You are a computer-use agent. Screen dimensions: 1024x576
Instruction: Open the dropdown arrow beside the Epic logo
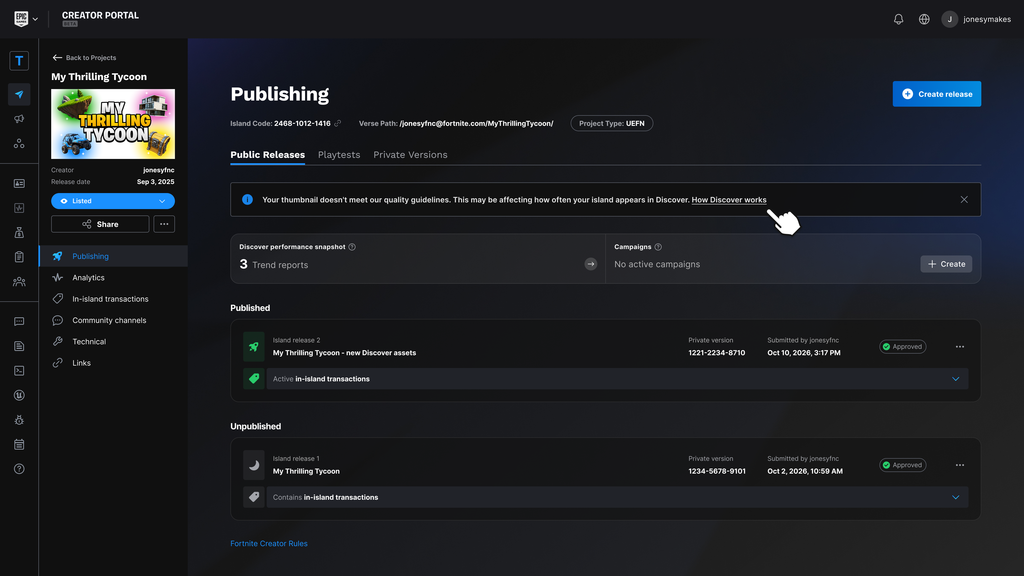35,20
